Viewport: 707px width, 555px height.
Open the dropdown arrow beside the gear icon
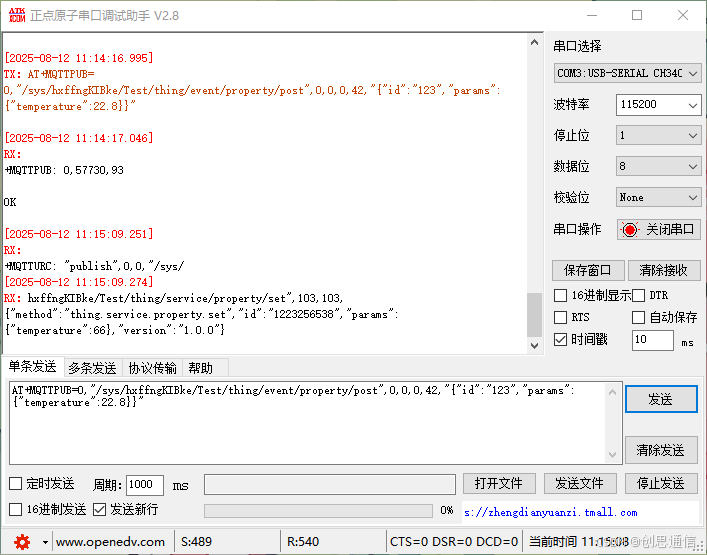tap(45, 542)
